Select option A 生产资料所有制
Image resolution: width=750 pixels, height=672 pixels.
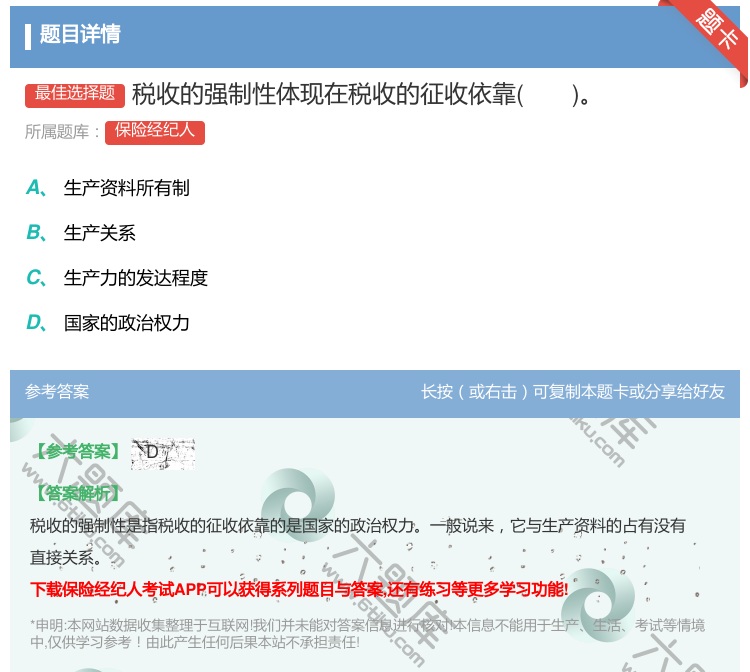pos(126,188)
